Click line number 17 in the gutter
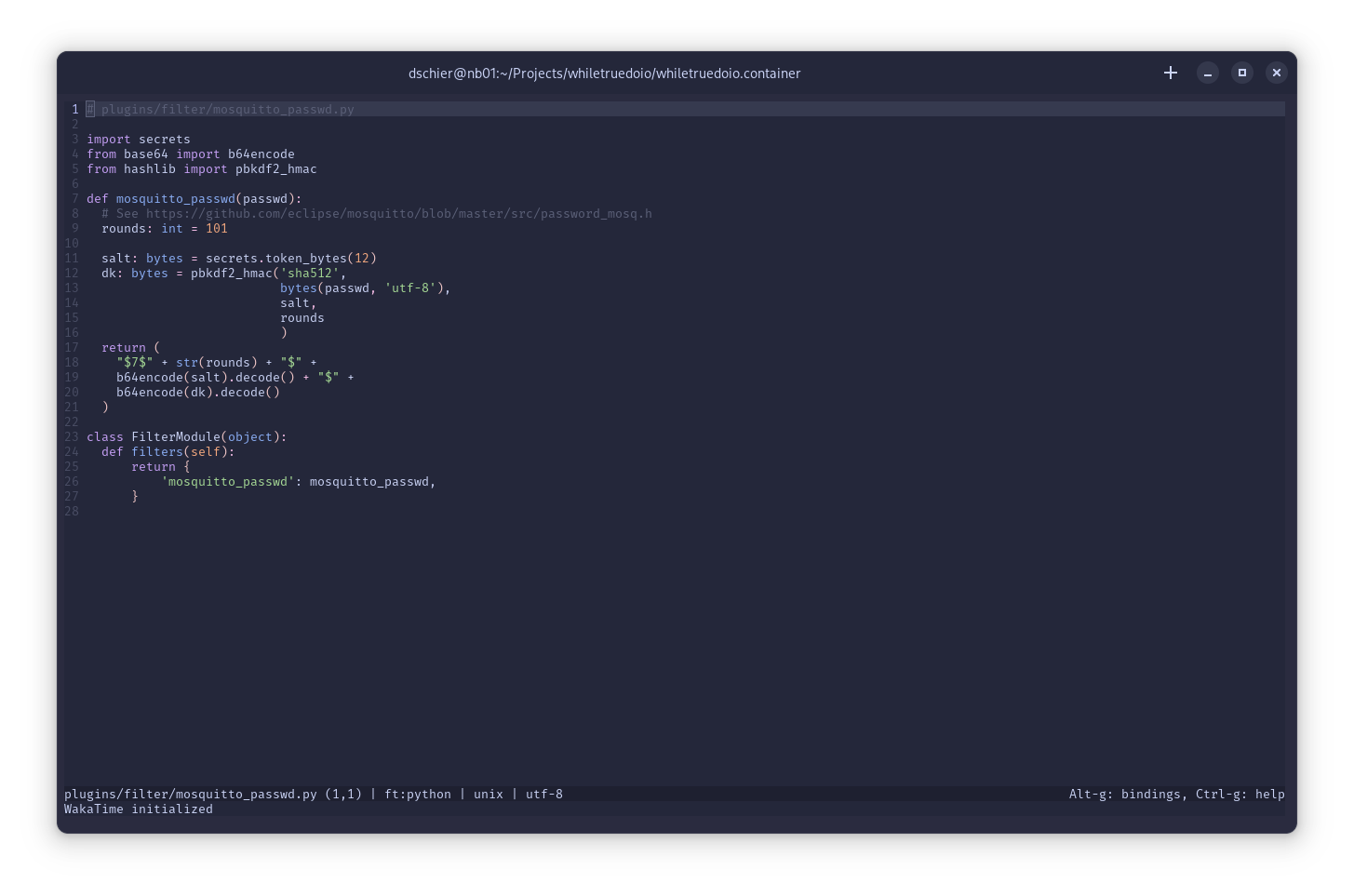The height and width of the screenshot is (896, 1354). coord(72,348)
